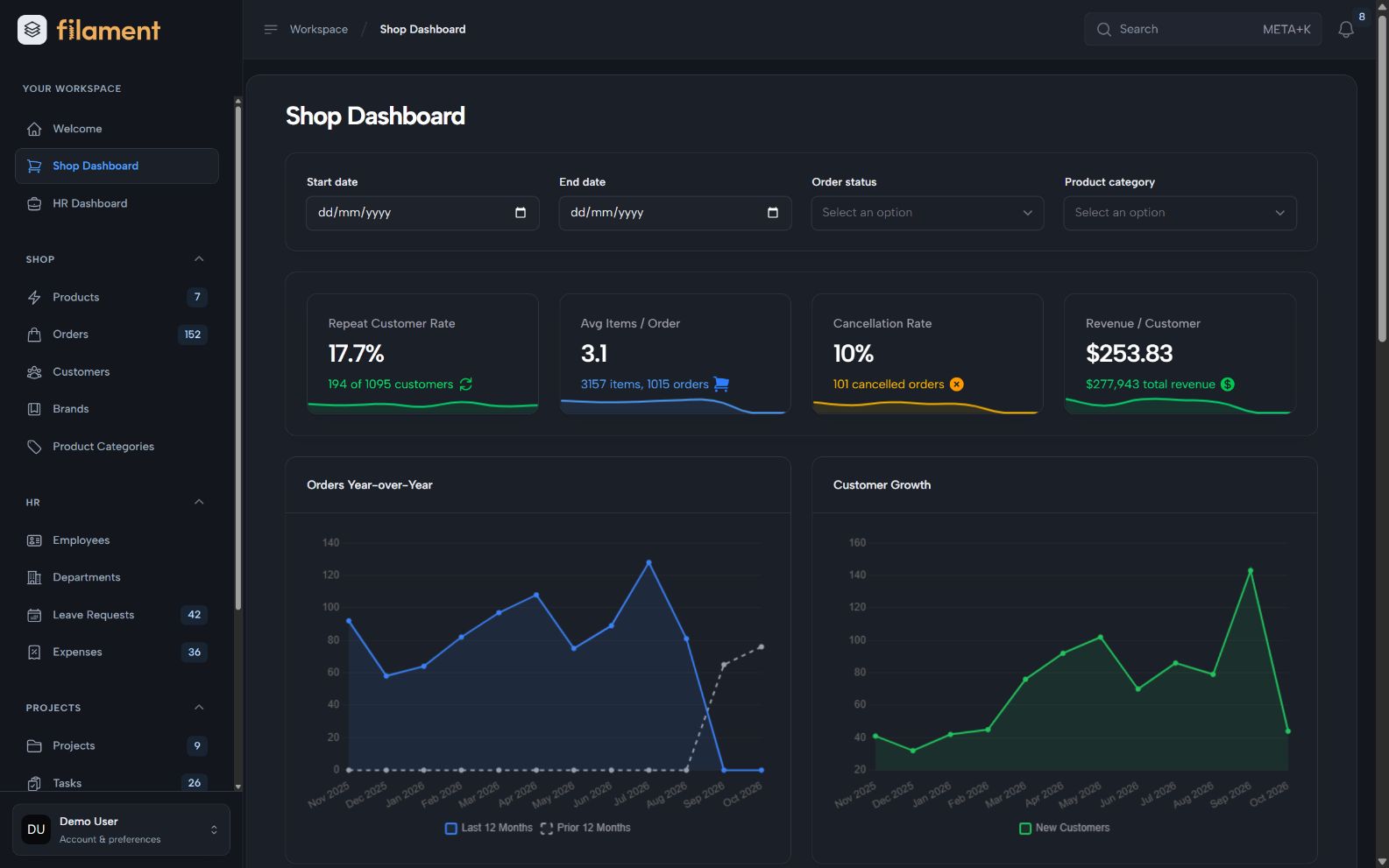Toggle Prior 12 Months legend series

point(585,828)
